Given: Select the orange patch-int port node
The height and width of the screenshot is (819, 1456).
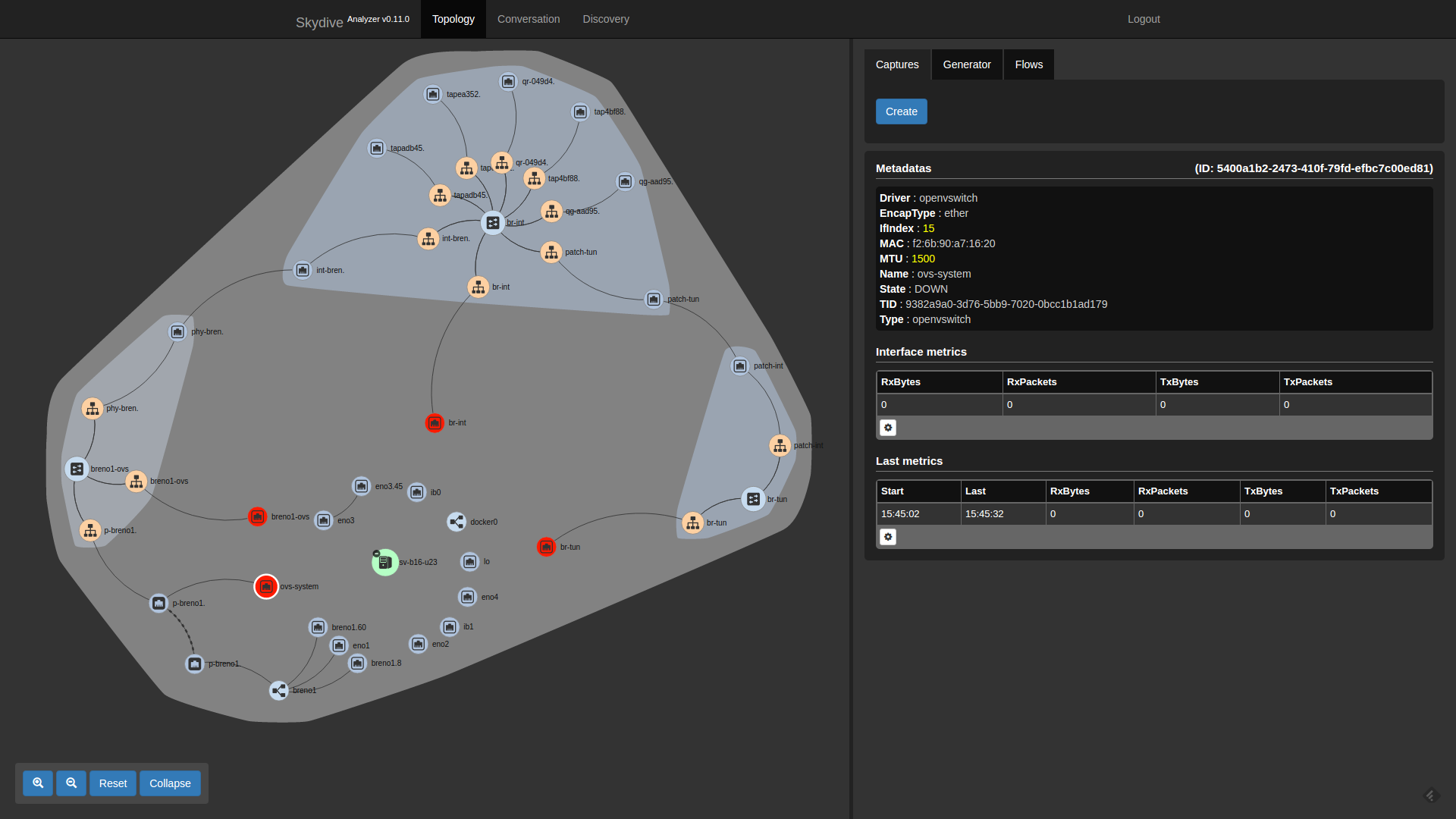Looking at the screenshot, I should [780, 445].
